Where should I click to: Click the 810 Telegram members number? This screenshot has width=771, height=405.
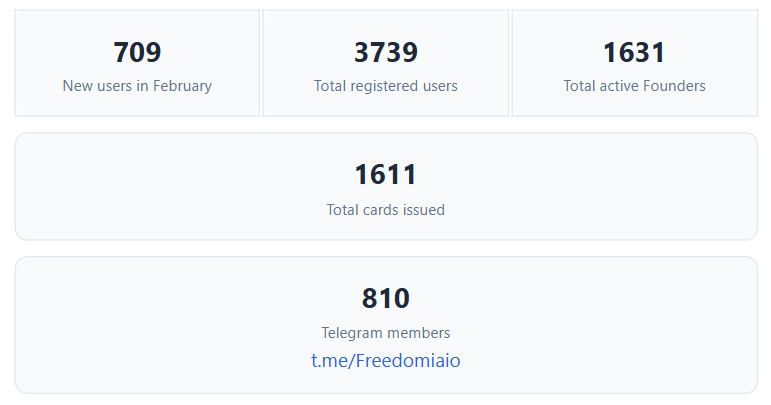[x=385, y=298]
